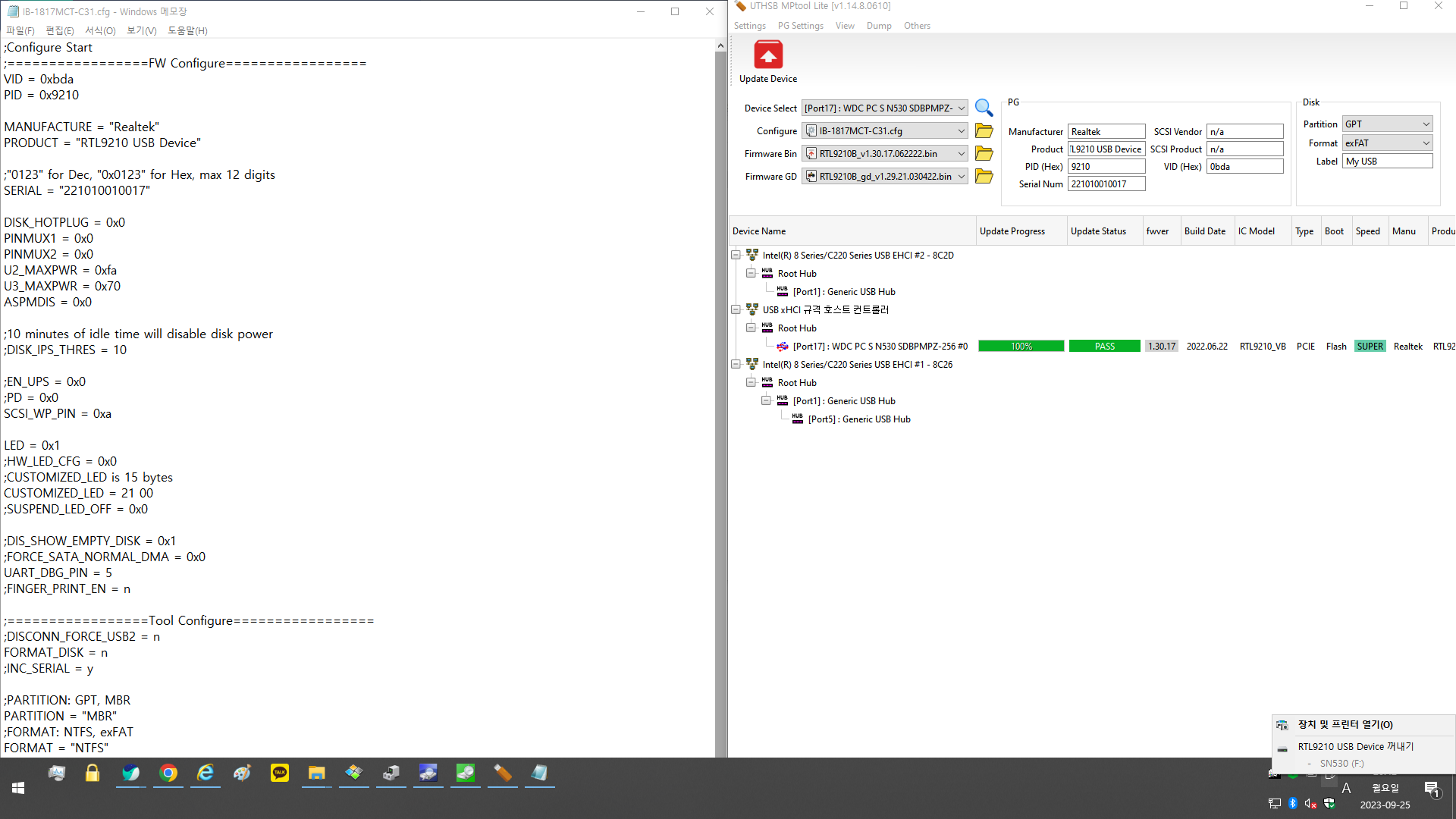Open folder browser for Firmware GD
Screen dimensions: 1456x819
point(984,176)
